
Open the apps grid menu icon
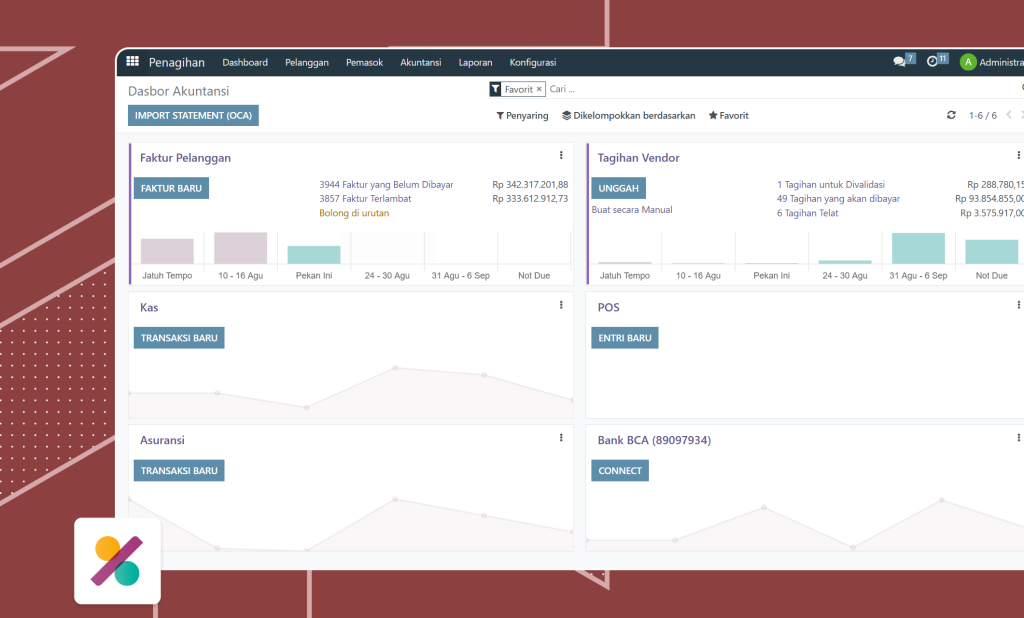pos(132,62)
